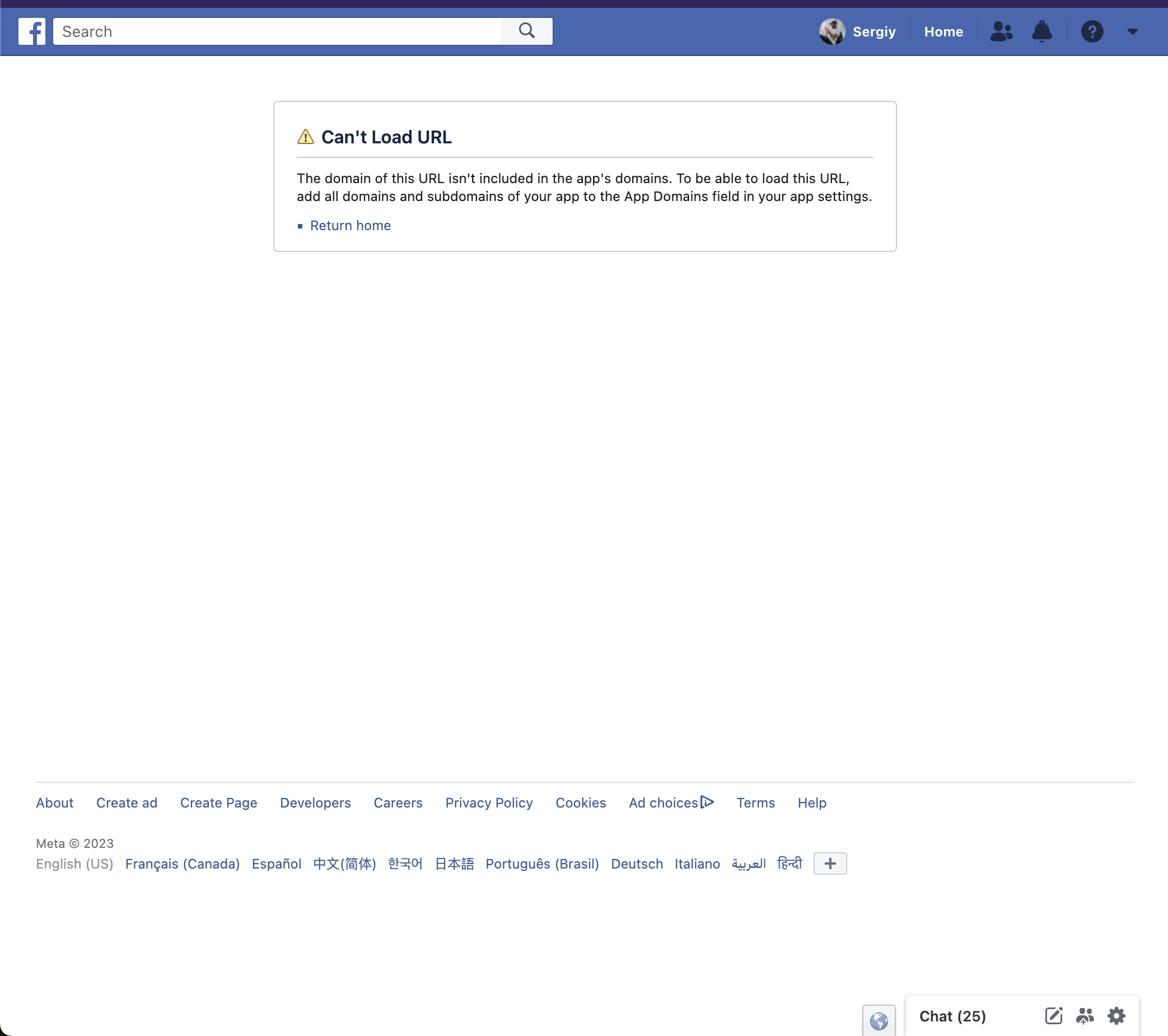Viewport: 1168px width, 1036px height.
Task: Click Sergiy's profile picture
Action: click(x=831, y=31)
